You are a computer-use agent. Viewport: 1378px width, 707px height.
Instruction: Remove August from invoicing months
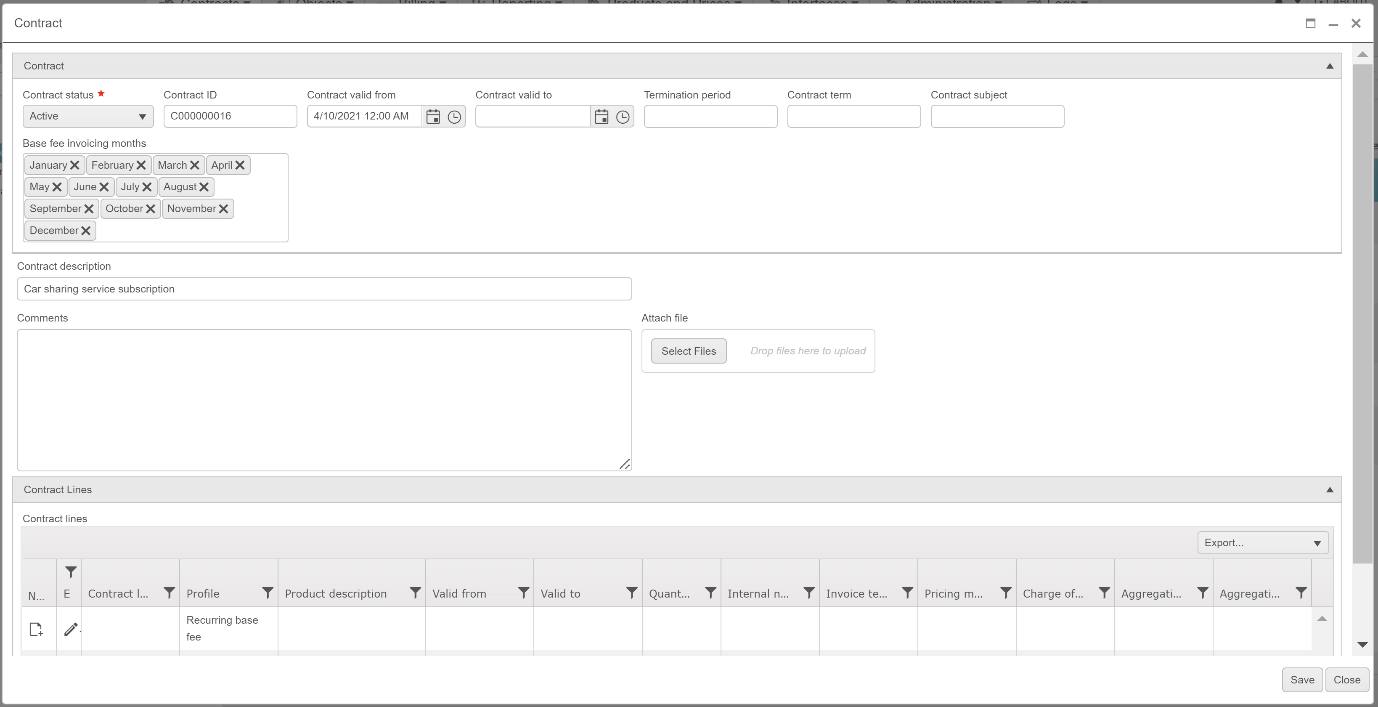[204, 187]
